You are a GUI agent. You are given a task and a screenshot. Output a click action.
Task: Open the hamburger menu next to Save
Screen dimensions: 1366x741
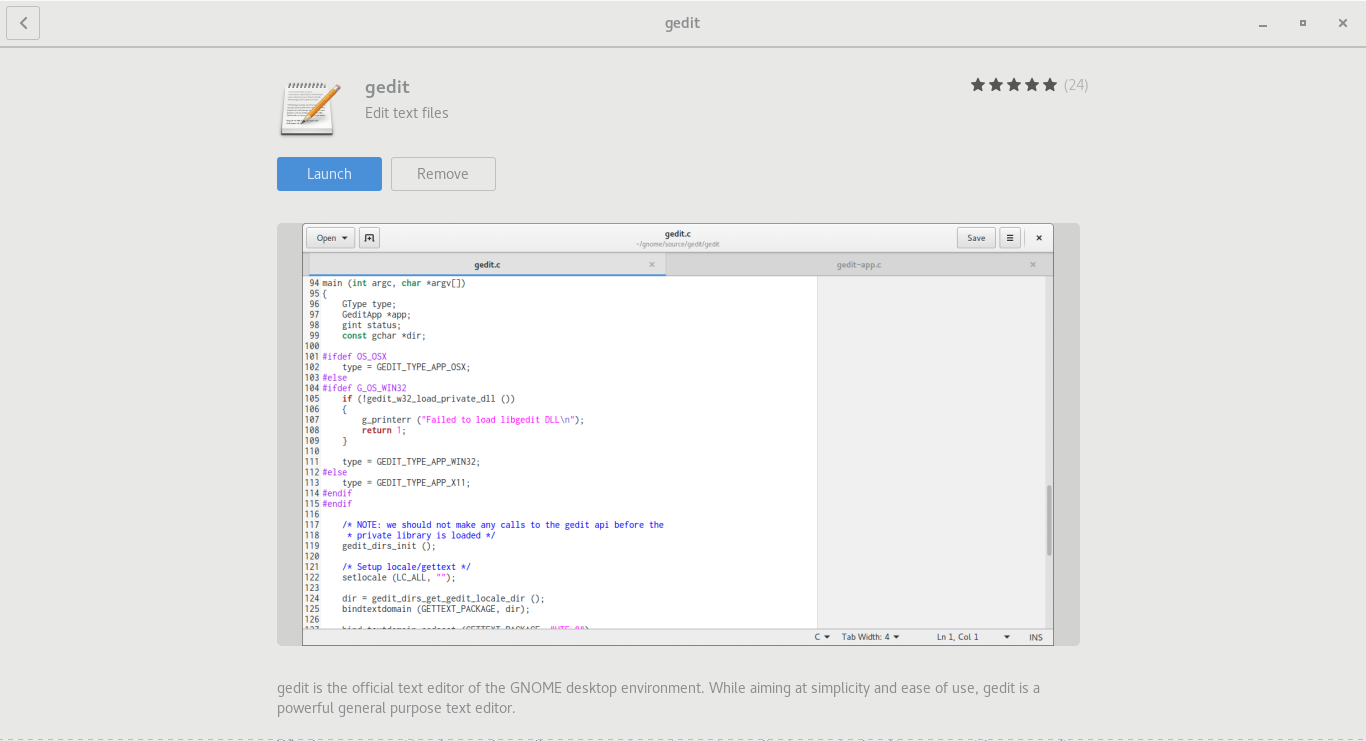tap(1010, 238)
